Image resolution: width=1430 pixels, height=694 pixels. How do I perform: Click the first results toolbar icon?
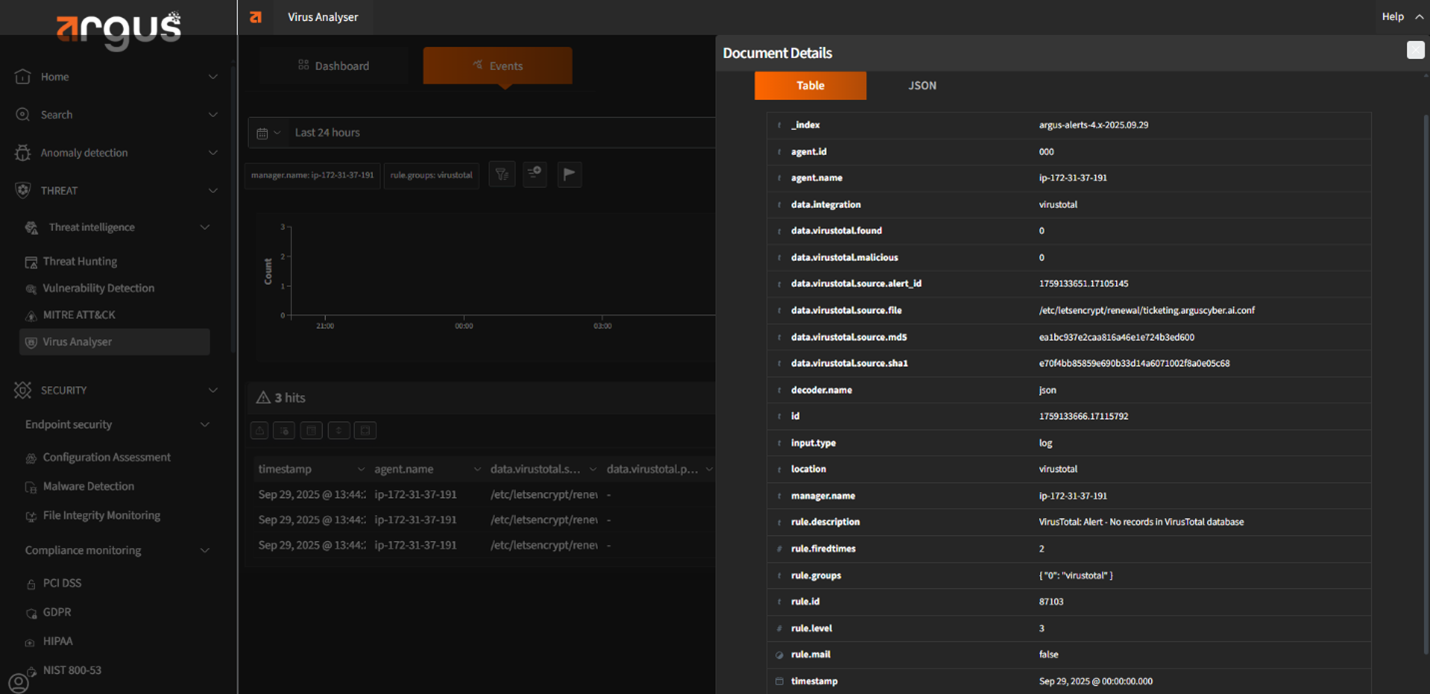coord(260,430)
